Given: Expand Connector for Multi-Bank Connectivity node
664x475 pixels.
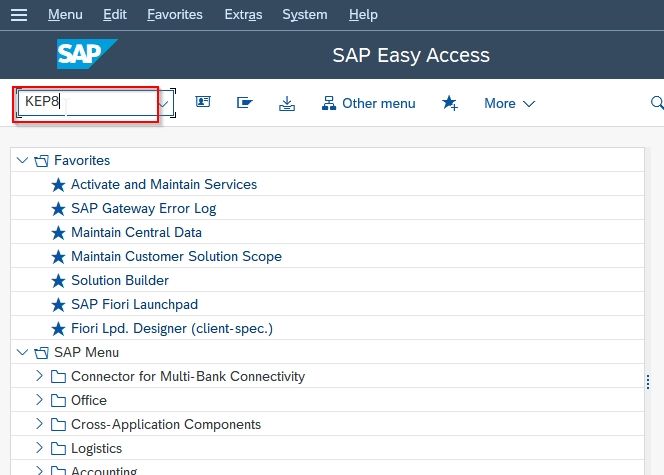Looking at the screenshot, I should [x=39, y=376].
